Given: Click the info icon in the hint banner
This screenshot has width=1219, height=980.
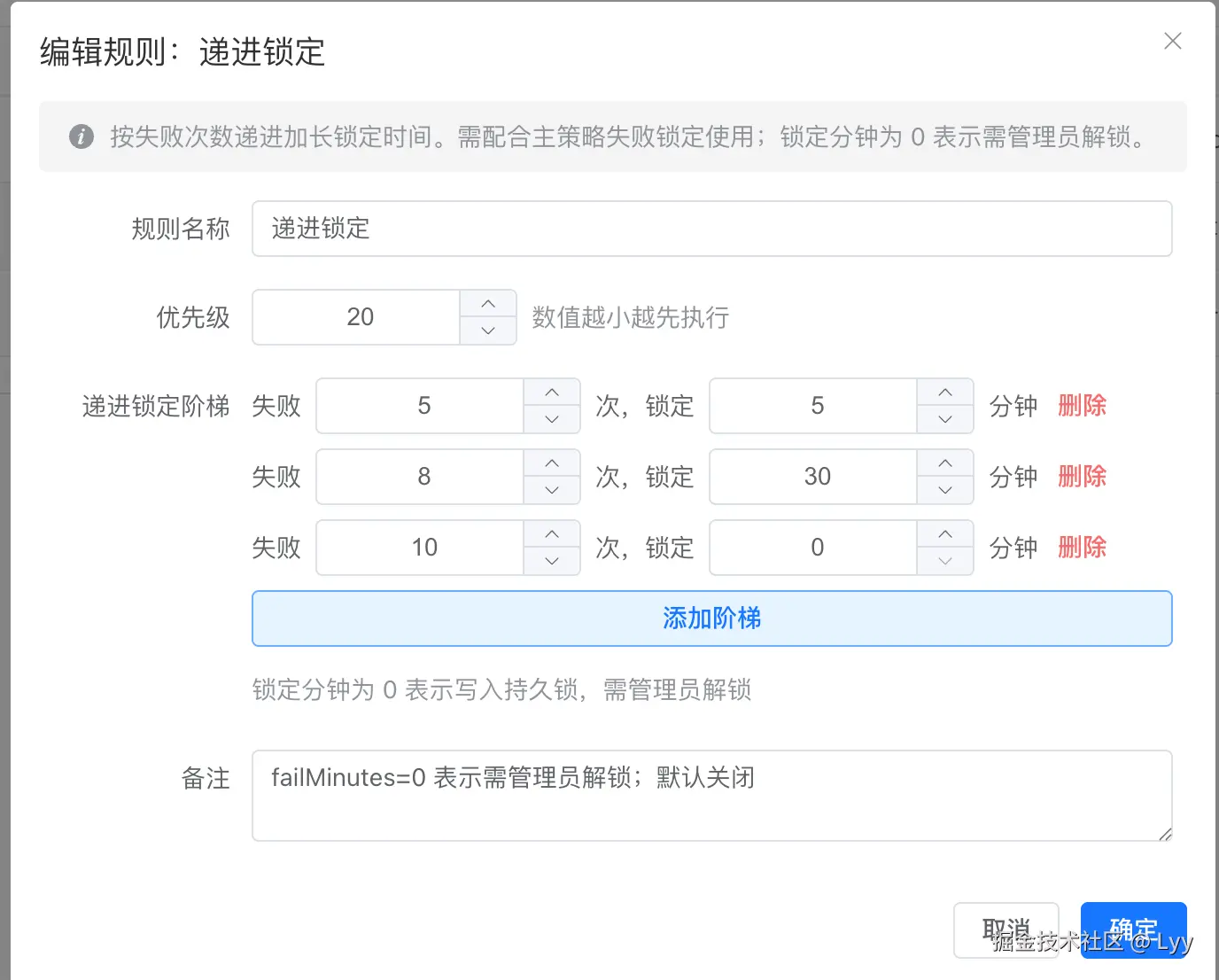Looking at the screenshot, I should tap(82, 136).
